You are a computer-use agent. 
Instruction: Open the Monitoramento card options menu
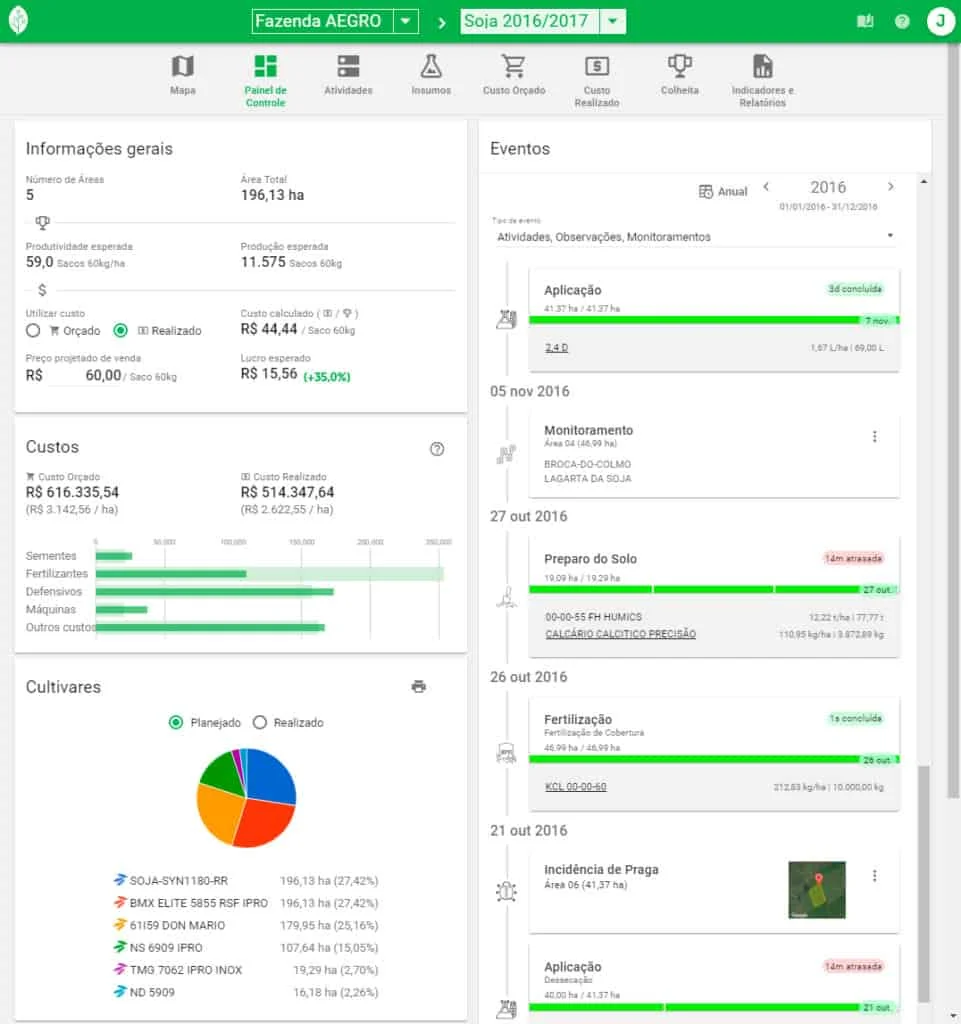(875, 435)
